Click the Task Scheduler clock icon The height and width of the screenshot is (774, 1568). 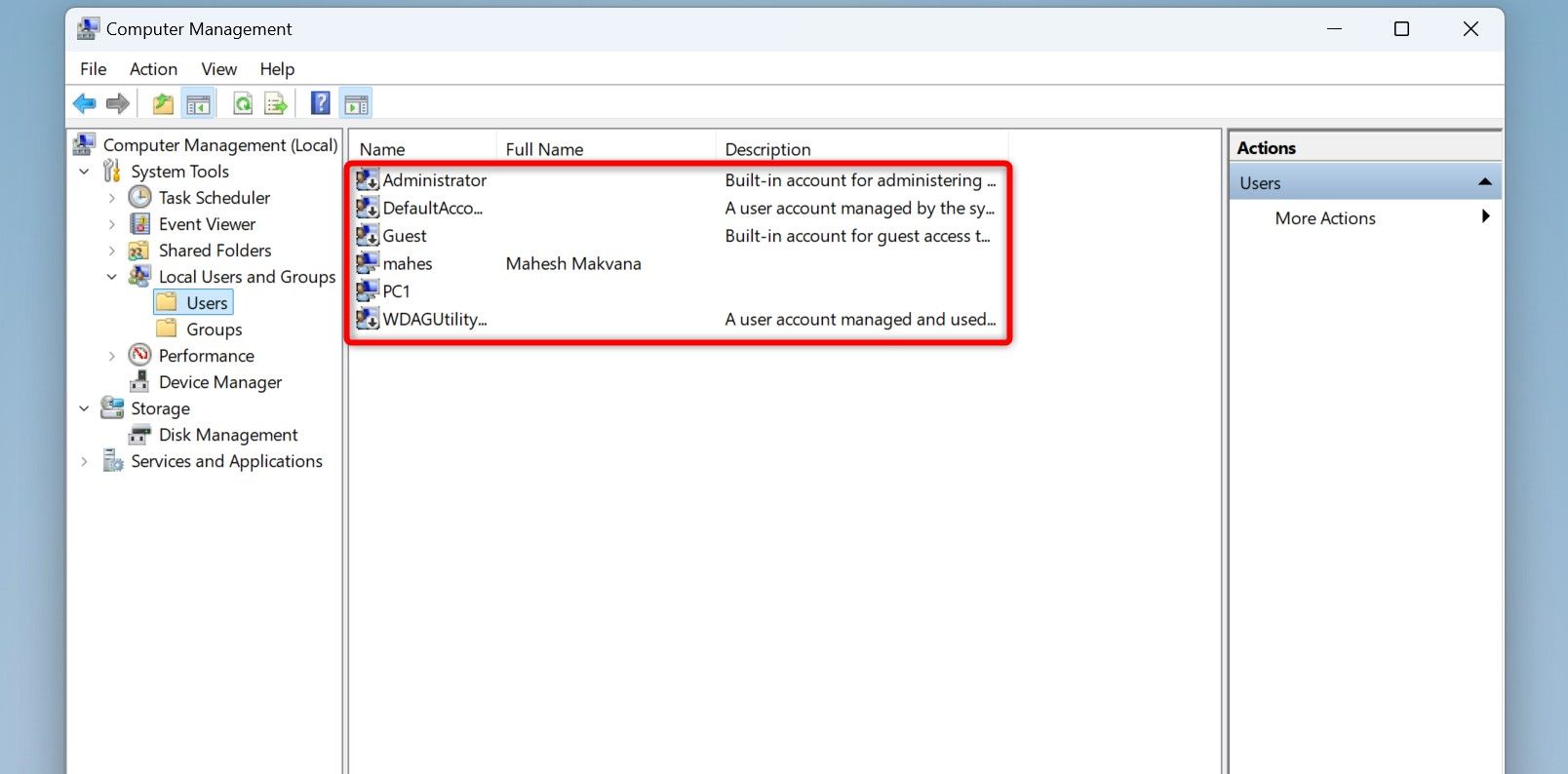(x=139, y=197)
